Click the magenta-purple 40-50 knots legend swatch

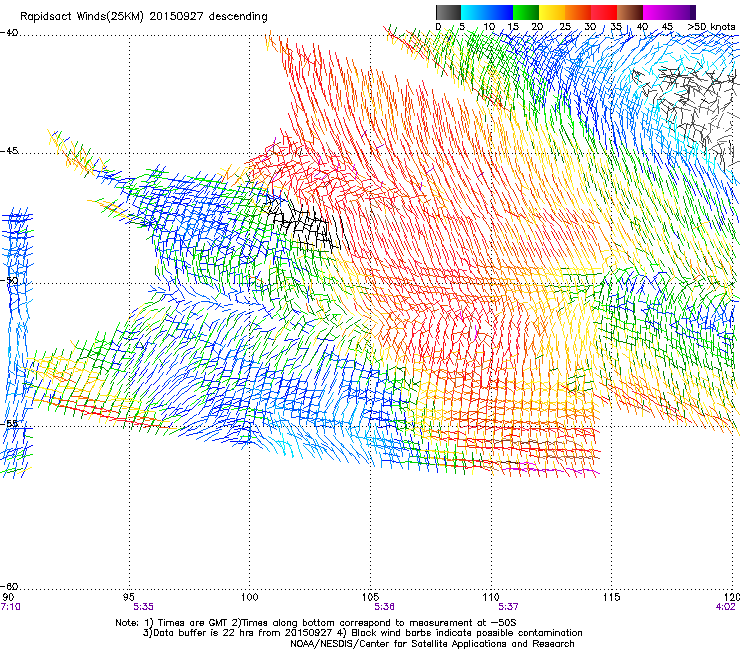[669, 12]
